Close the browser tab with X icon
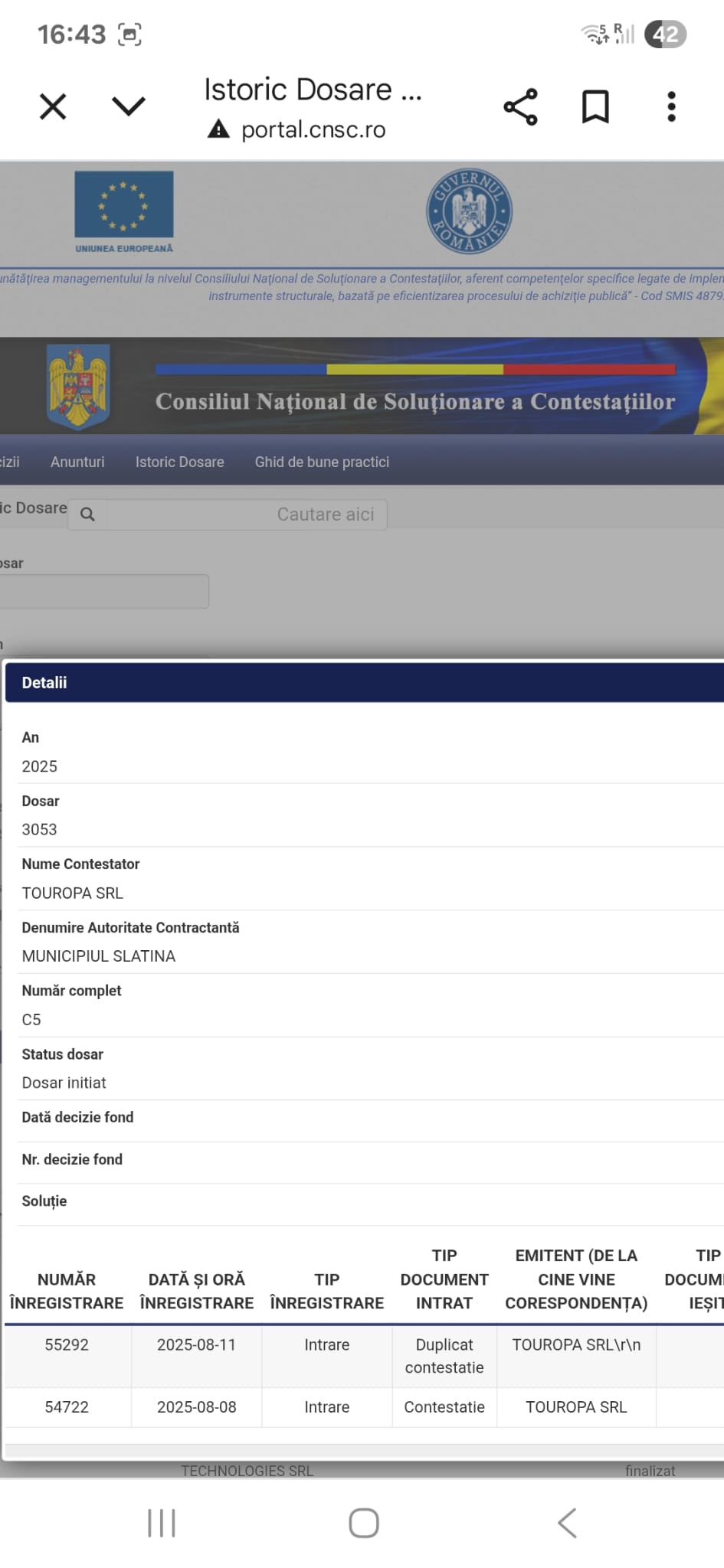The image size is (724, 1568). (x=53, y=106)
